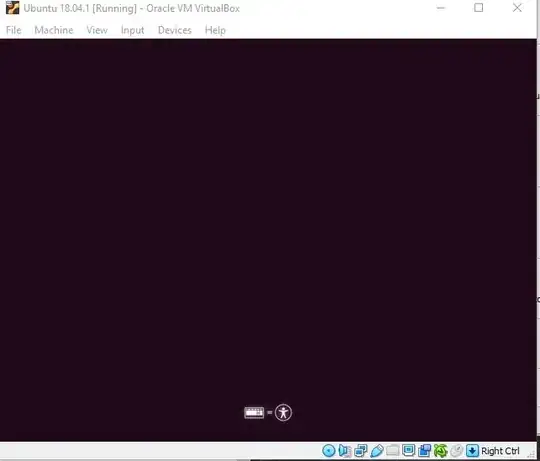The width and height of the screenshot is (540, 461).
Task: Click the VirtualBox icon in title bar
Action: coord(12,8)
